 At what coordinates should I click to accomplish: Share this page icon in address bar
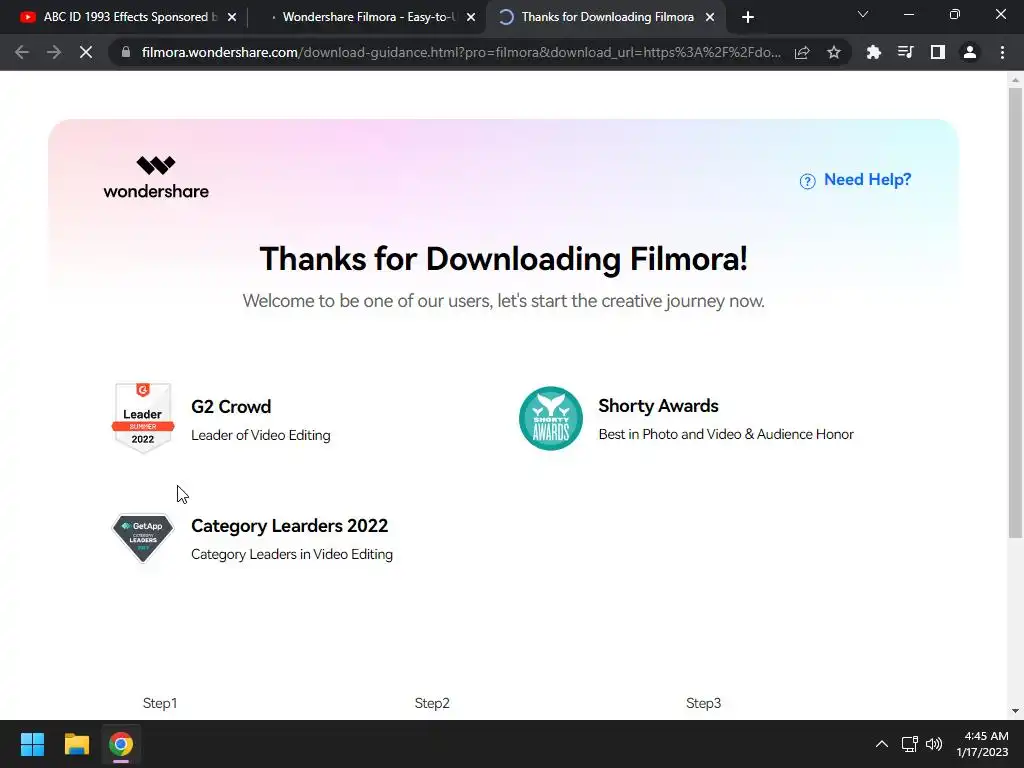point(803,52)
